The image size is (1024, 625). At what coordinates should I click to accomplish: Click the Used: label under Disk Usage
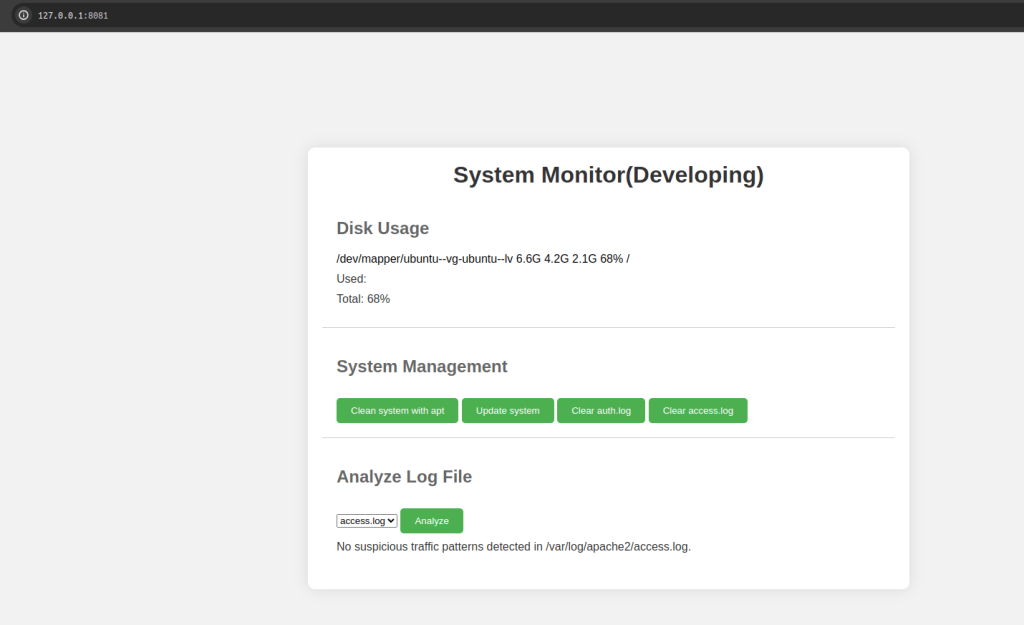click(351, 279)
